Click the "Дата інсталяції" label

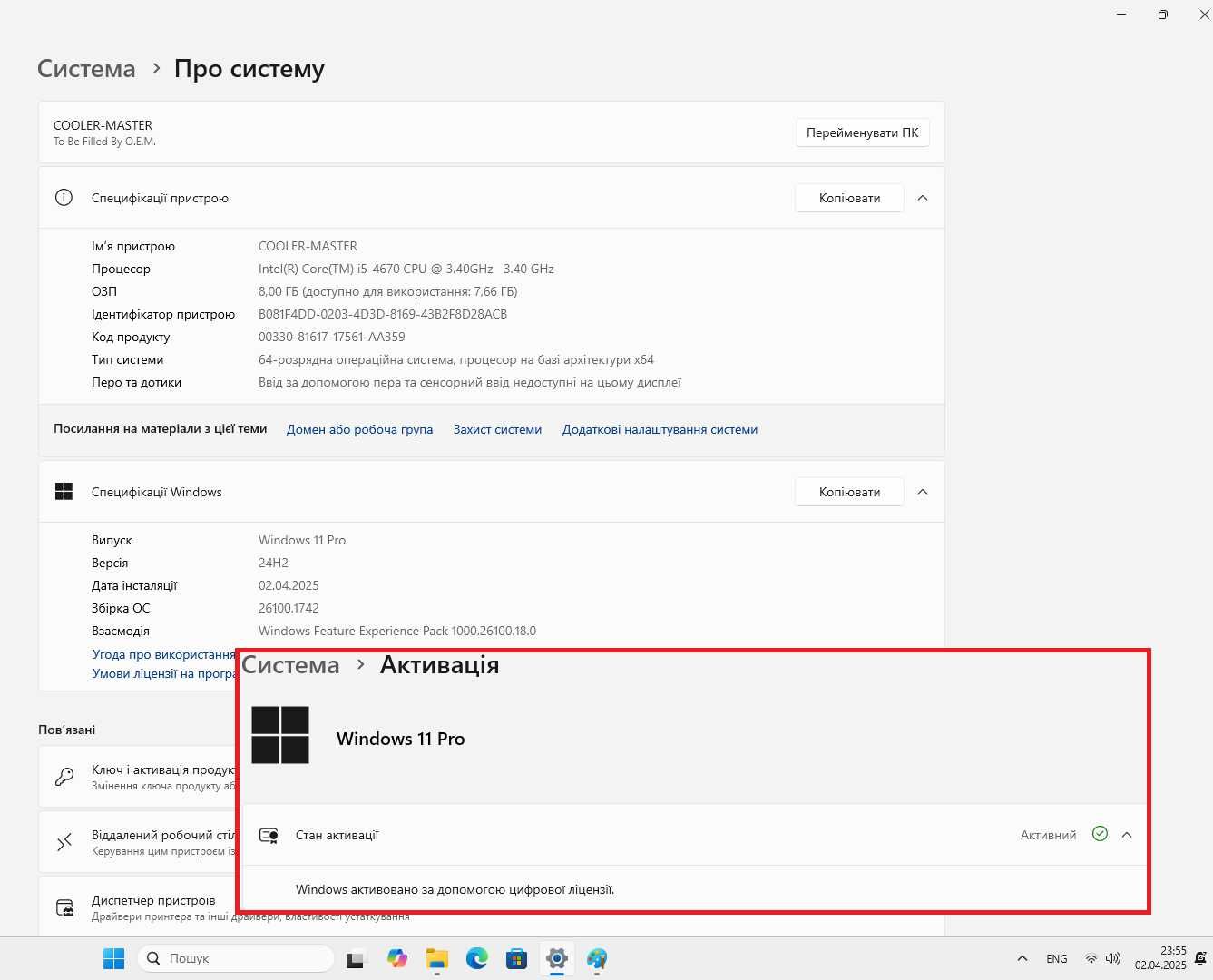pos(134,585)
